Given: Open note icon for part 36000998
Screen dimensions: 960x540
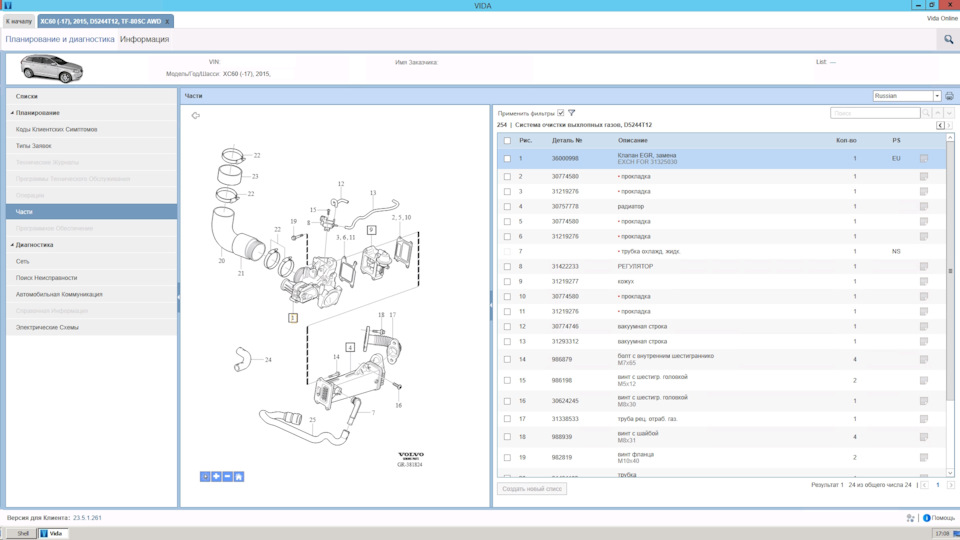Looking at the screenshot, I should click(923, 159).
